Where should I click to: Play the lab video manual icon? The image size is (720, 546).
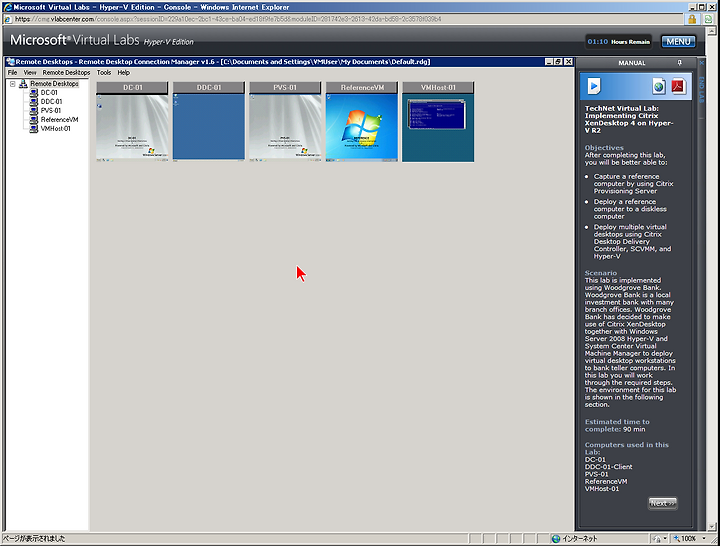[x=594, y=86]
